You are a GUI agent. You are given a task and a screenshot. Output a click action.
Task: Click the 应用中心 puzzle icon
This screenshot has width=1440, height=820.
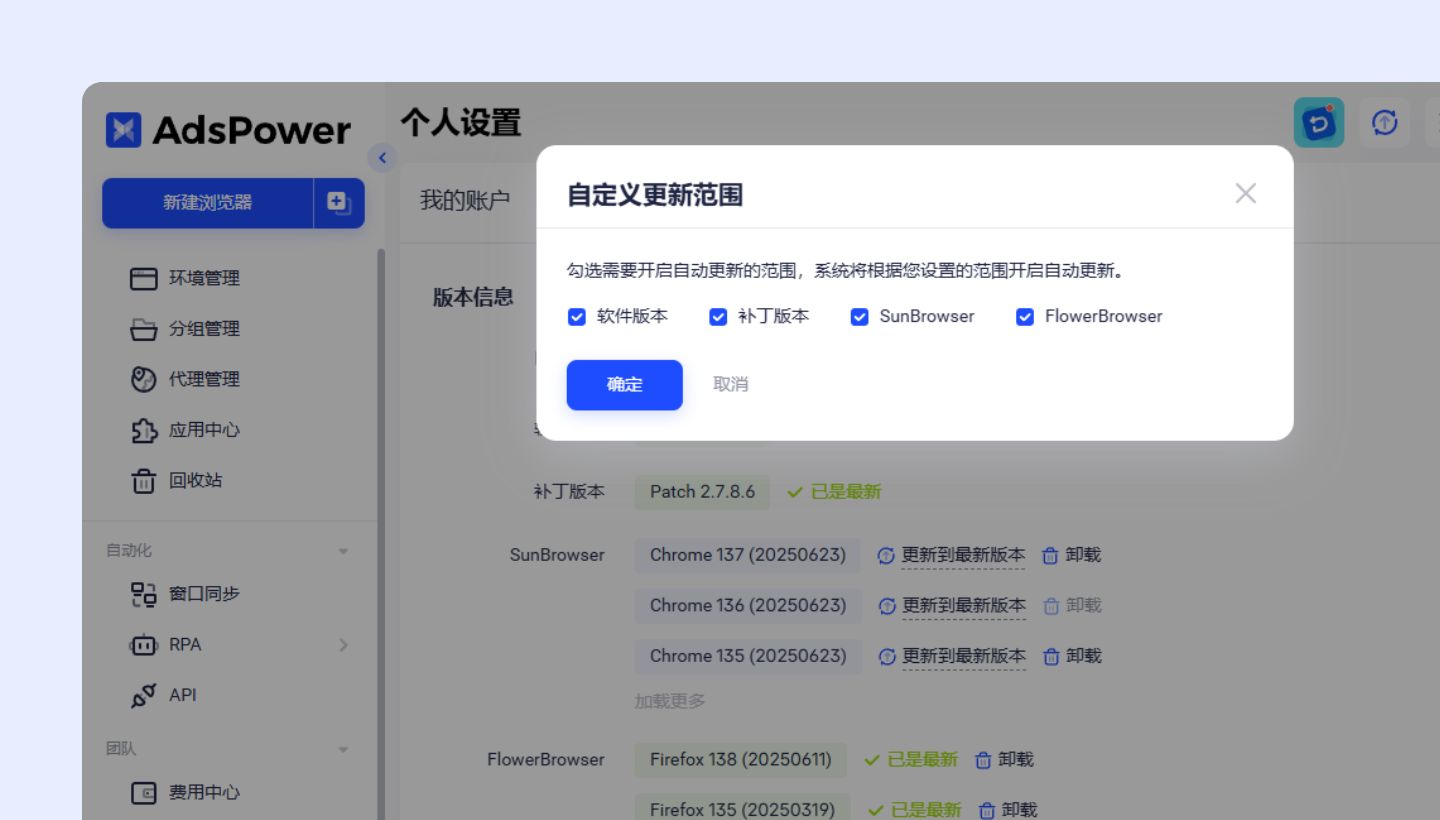(144, 431)
